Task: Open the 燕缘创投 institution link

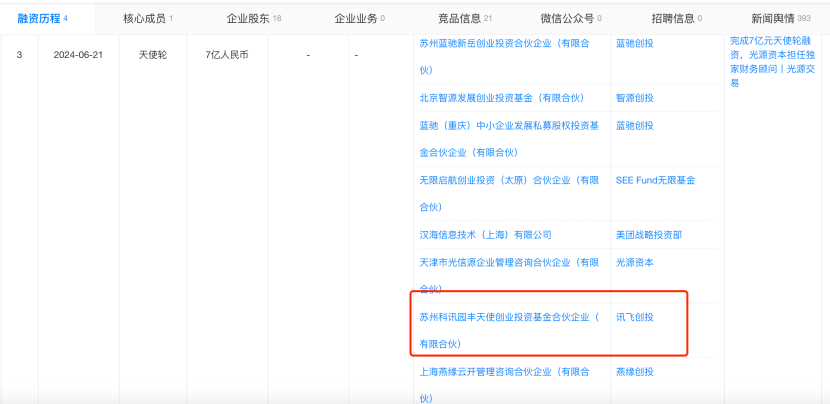Action: [635, 372]
